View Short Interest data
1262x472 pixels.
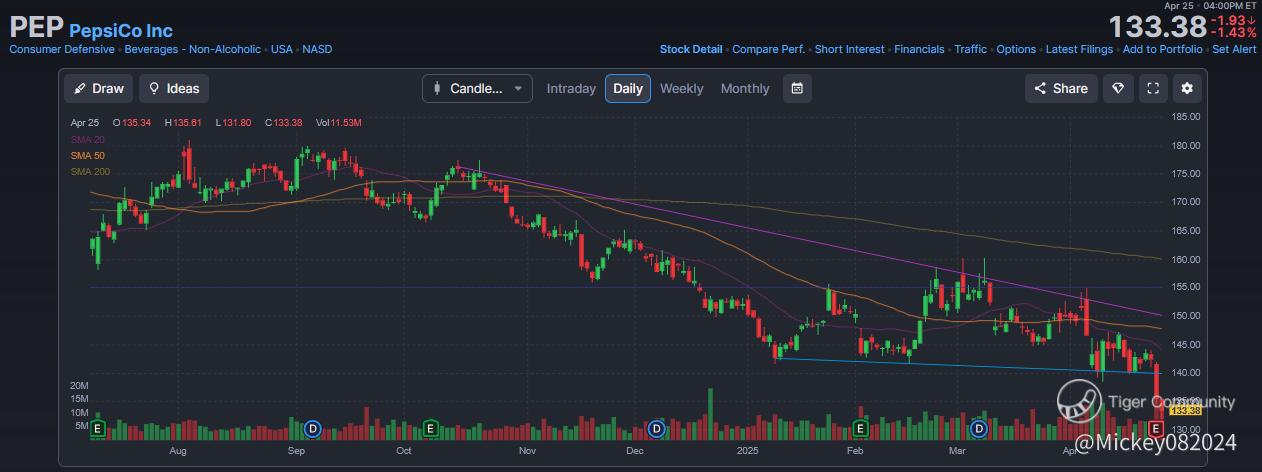(x=850, y=49)
